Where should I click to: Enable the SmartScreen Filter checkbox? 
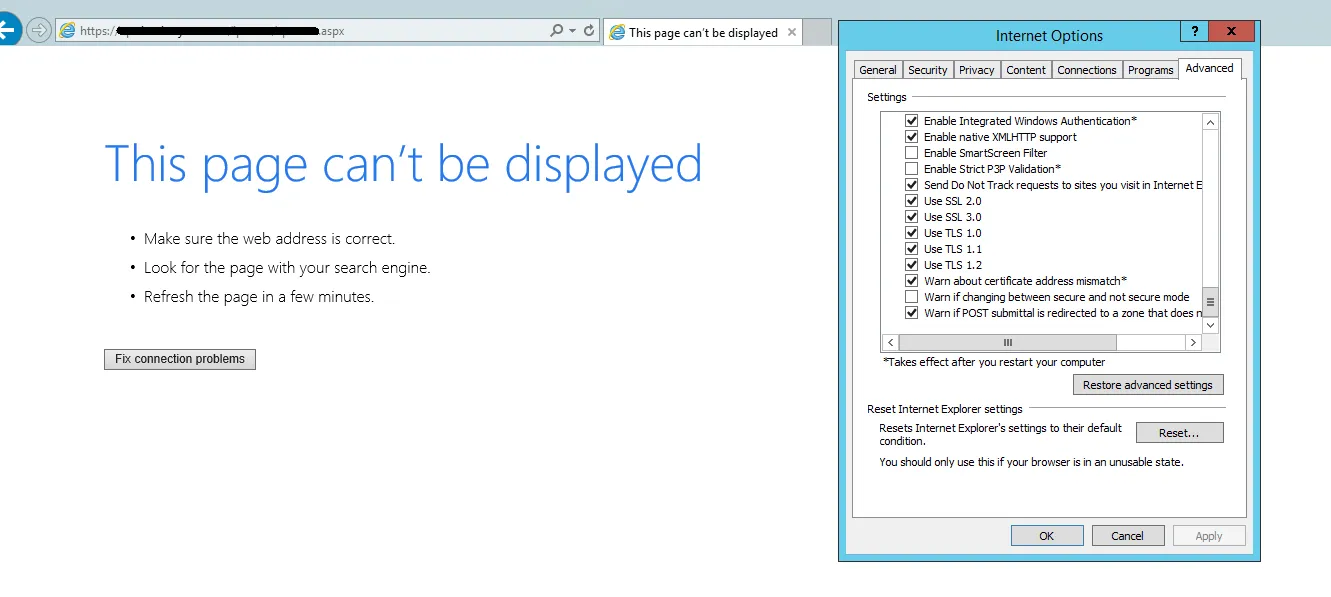point(911,153)
